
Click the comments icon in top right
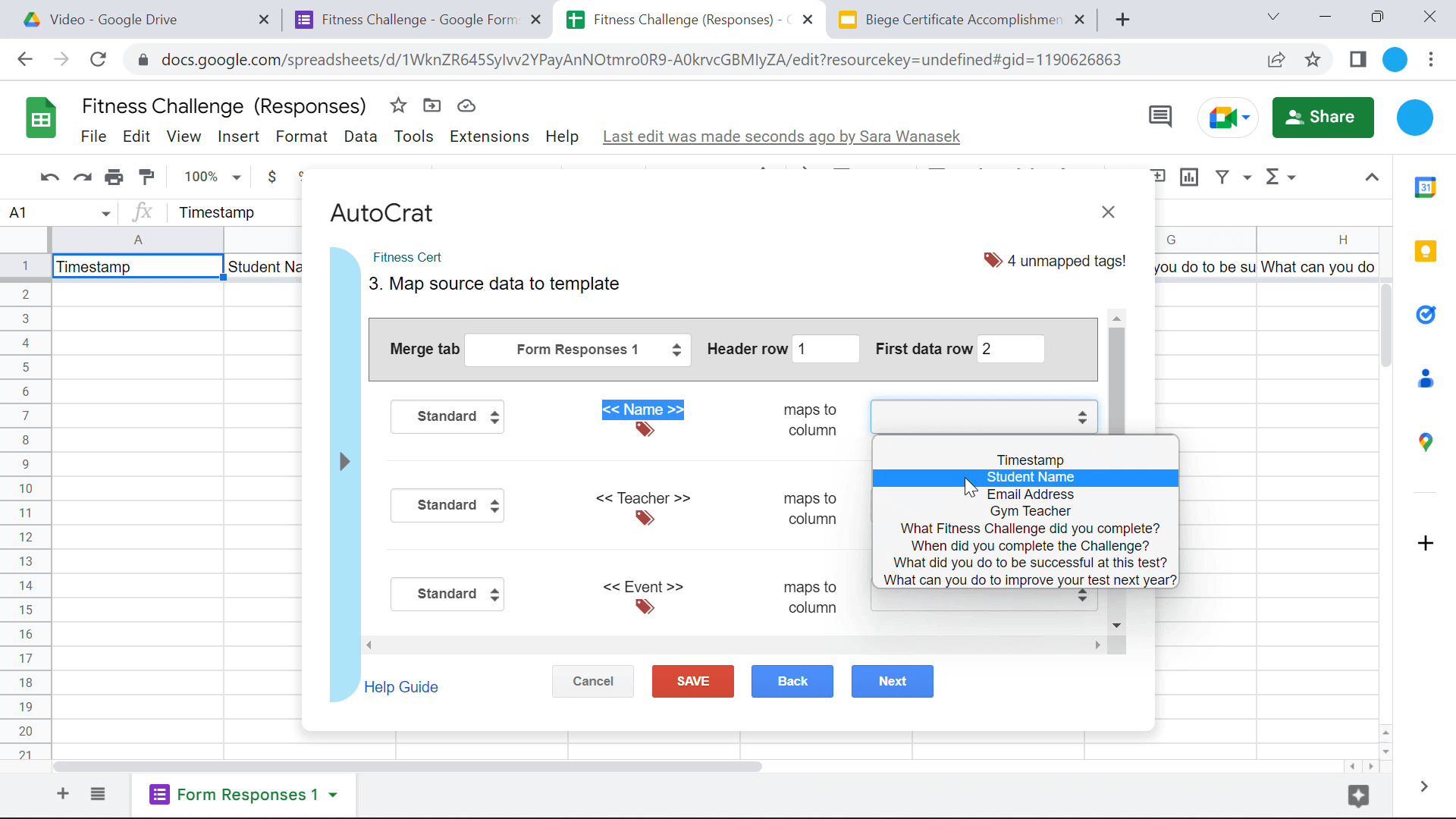1159,117
